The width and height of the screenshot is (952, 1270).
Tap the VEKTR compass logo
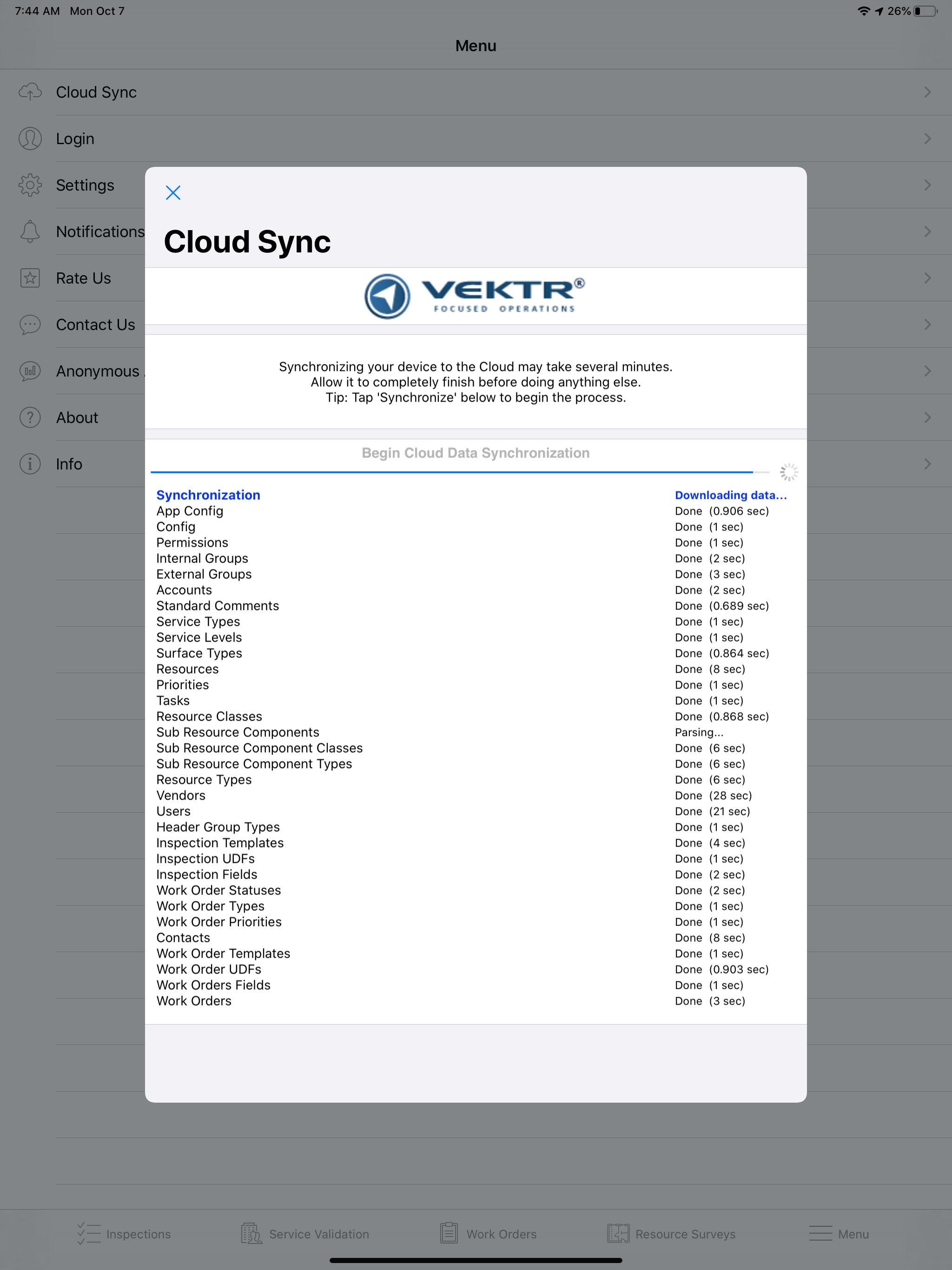click(x=388, y=296)
